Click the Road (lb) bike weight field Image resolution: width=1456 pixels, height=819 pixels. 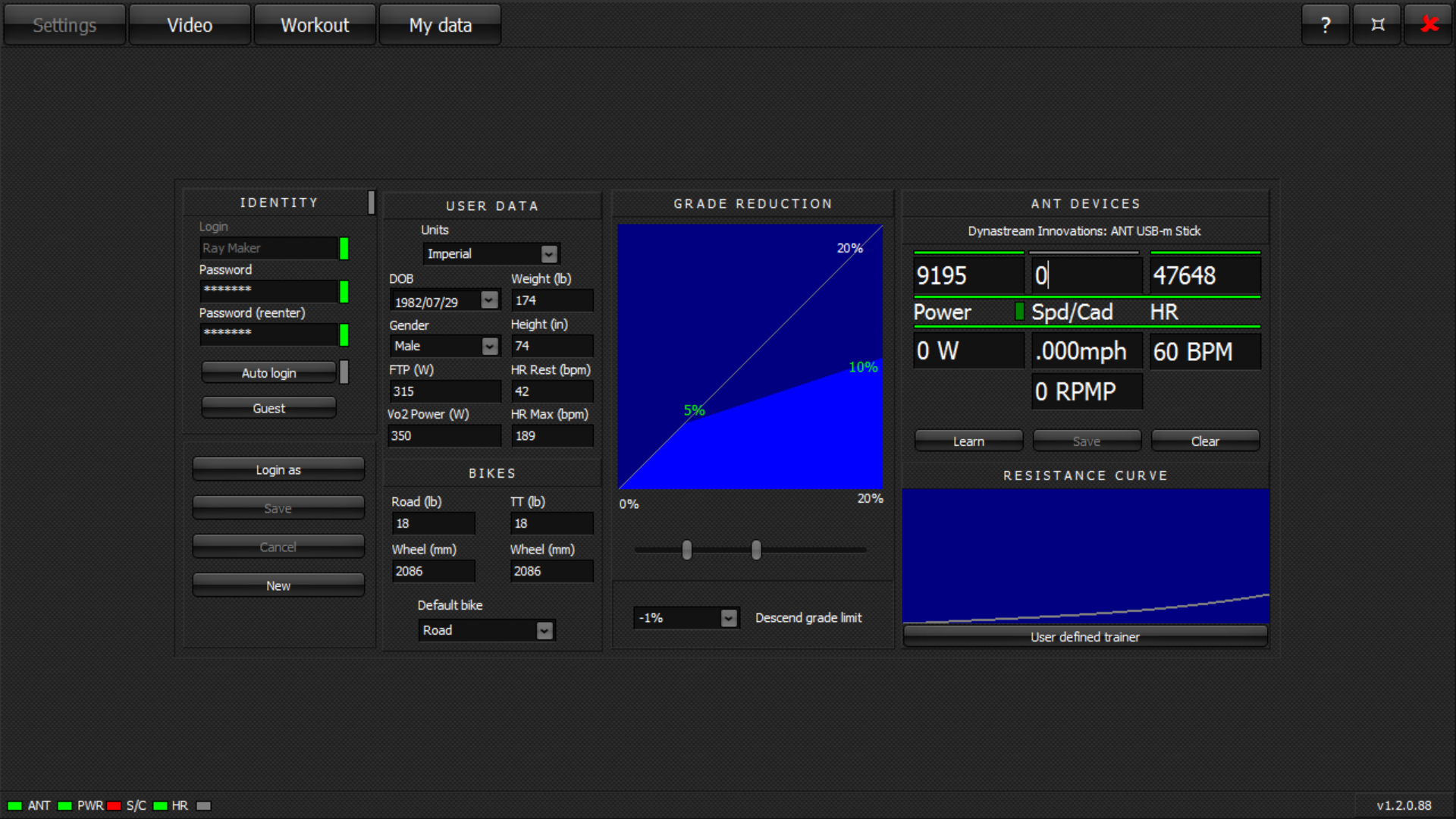pyautogui.click(x=433, y=523)
